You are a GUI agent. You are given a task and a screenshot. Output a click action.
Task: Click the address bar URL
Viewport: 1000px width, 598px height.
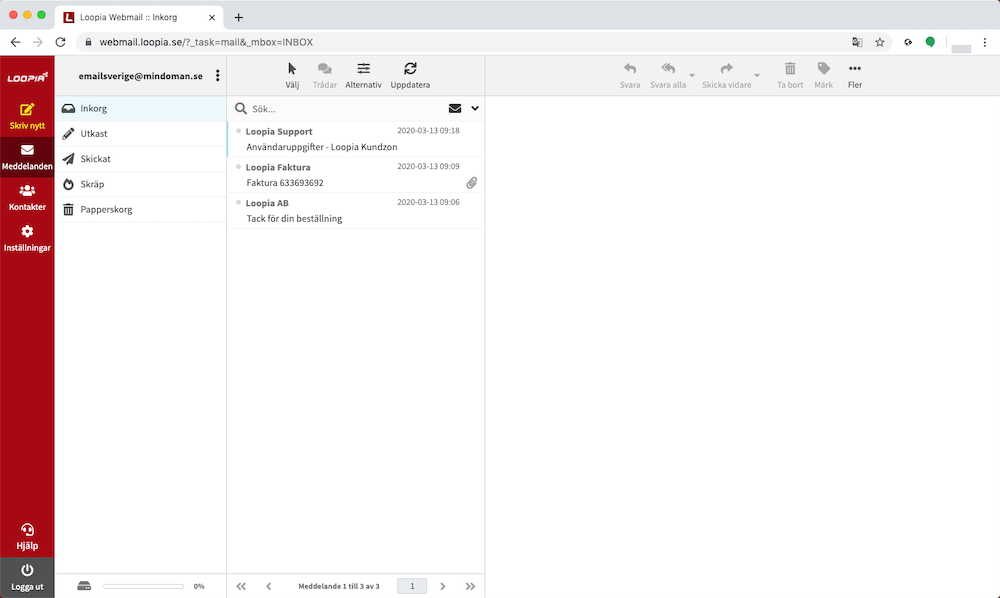206,42
